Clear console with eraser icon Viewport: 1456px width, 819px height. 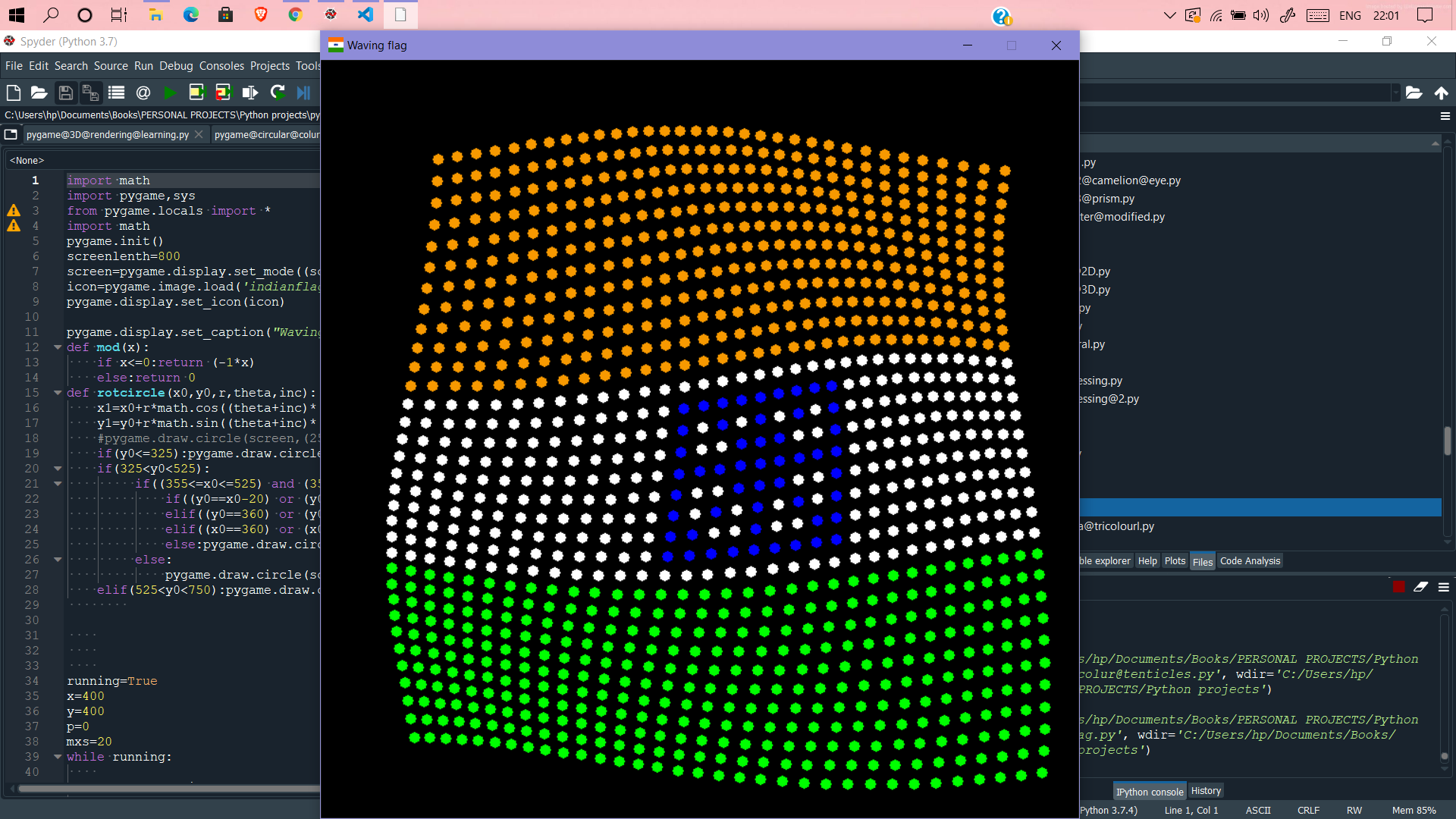click(1420, 587)
